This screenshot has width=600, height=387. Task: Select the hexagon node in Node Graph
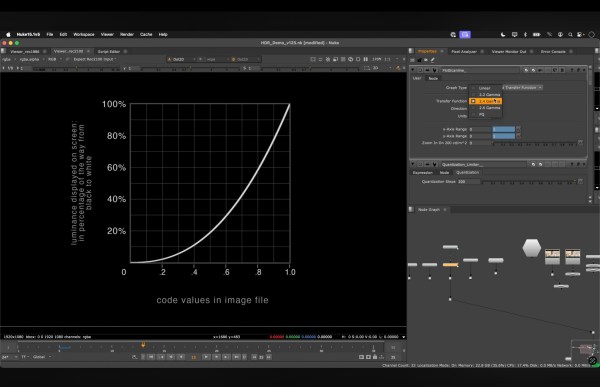tap(532, 248)
